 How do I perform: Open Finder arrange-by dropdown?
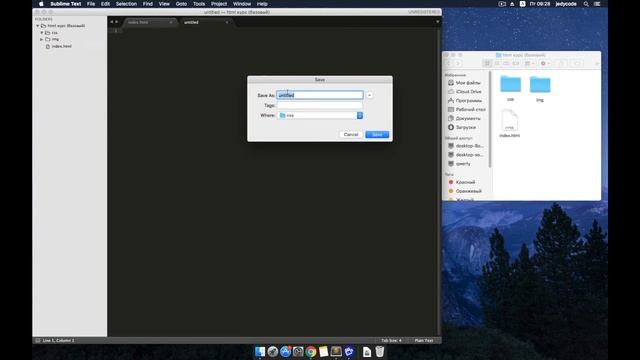point(529,63)
